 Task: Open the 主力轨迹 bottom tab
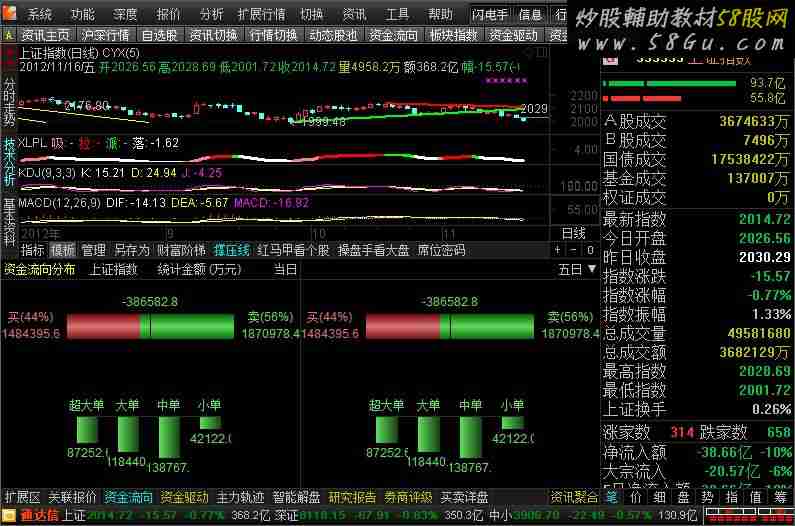point(240,497)
